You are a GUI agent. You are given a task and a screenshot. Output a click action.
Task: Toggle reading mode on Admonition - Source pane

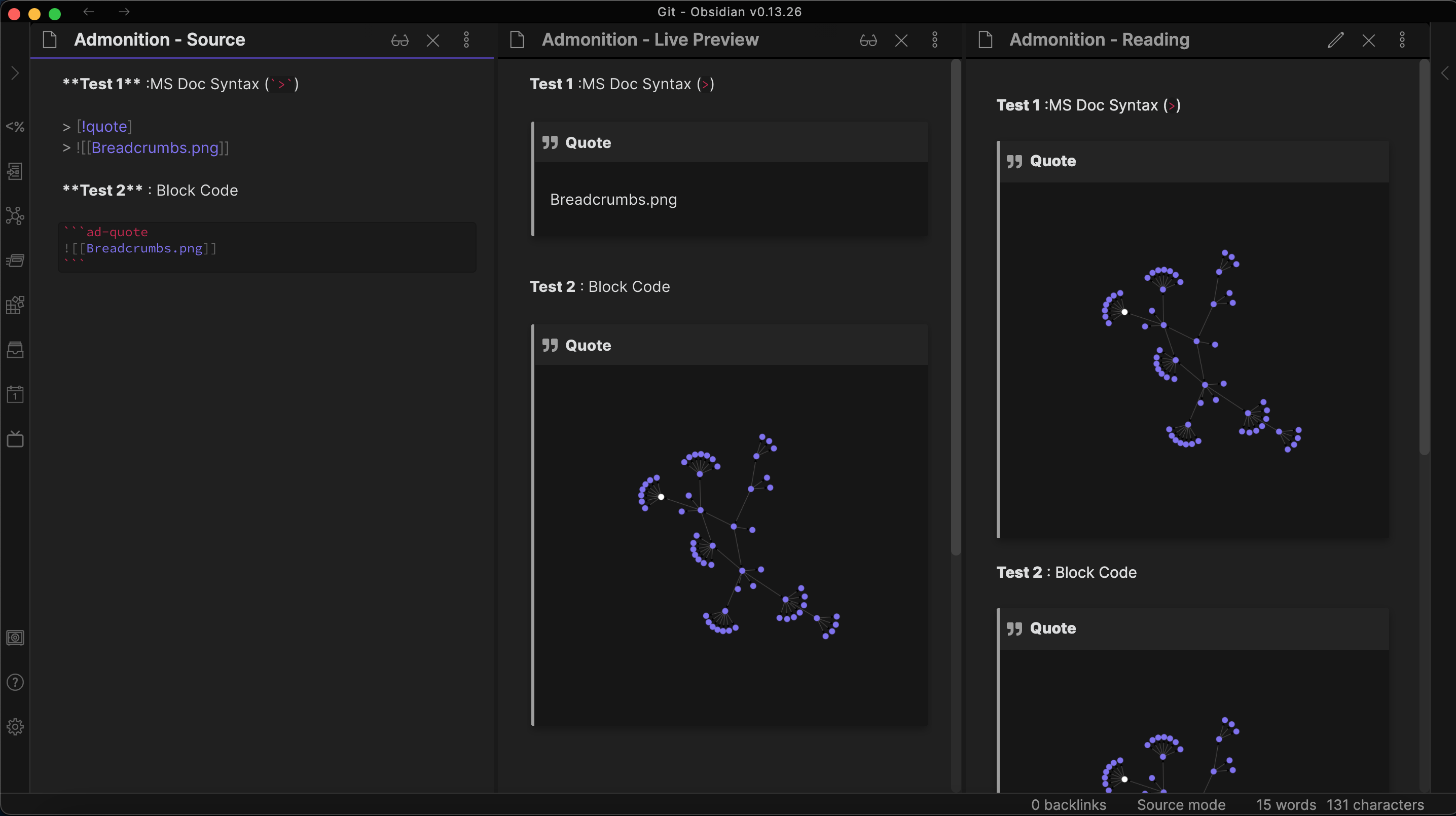(x=399, y=40)
